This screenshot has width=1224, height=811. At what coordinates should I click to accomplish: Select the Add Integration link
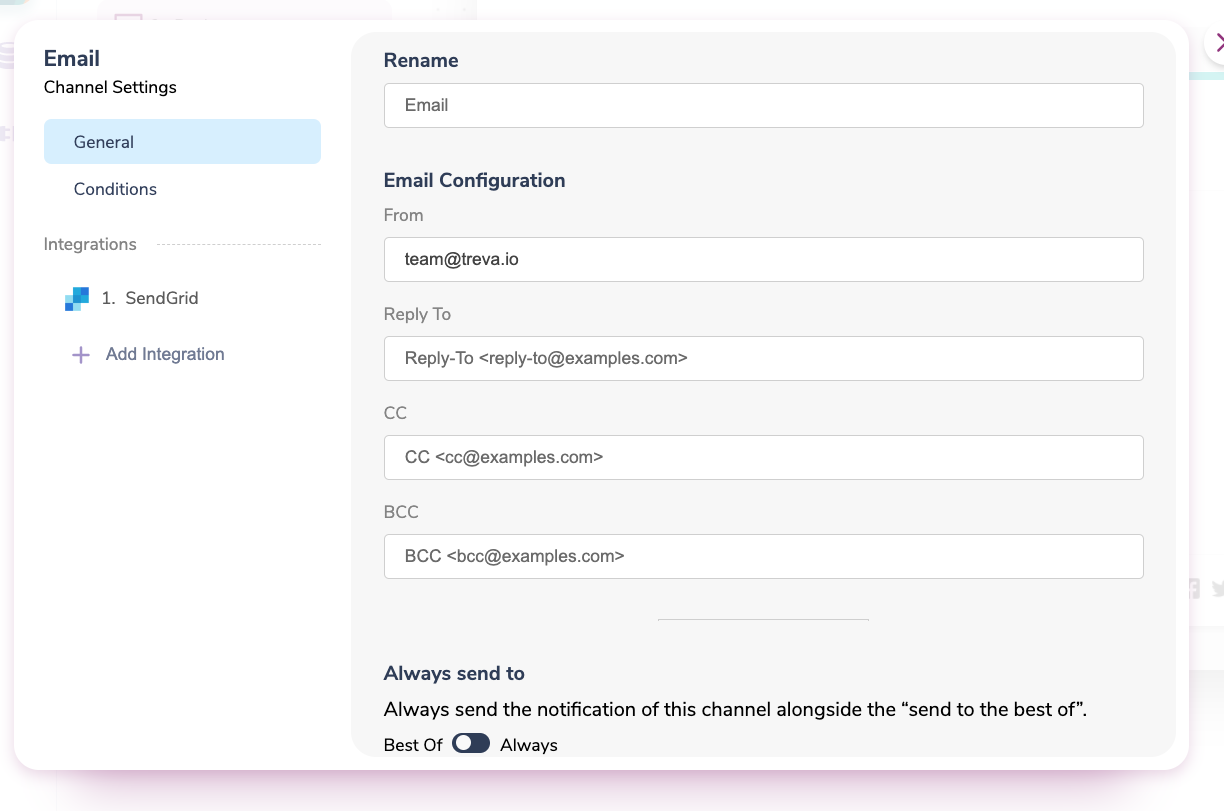coord(164,354)
